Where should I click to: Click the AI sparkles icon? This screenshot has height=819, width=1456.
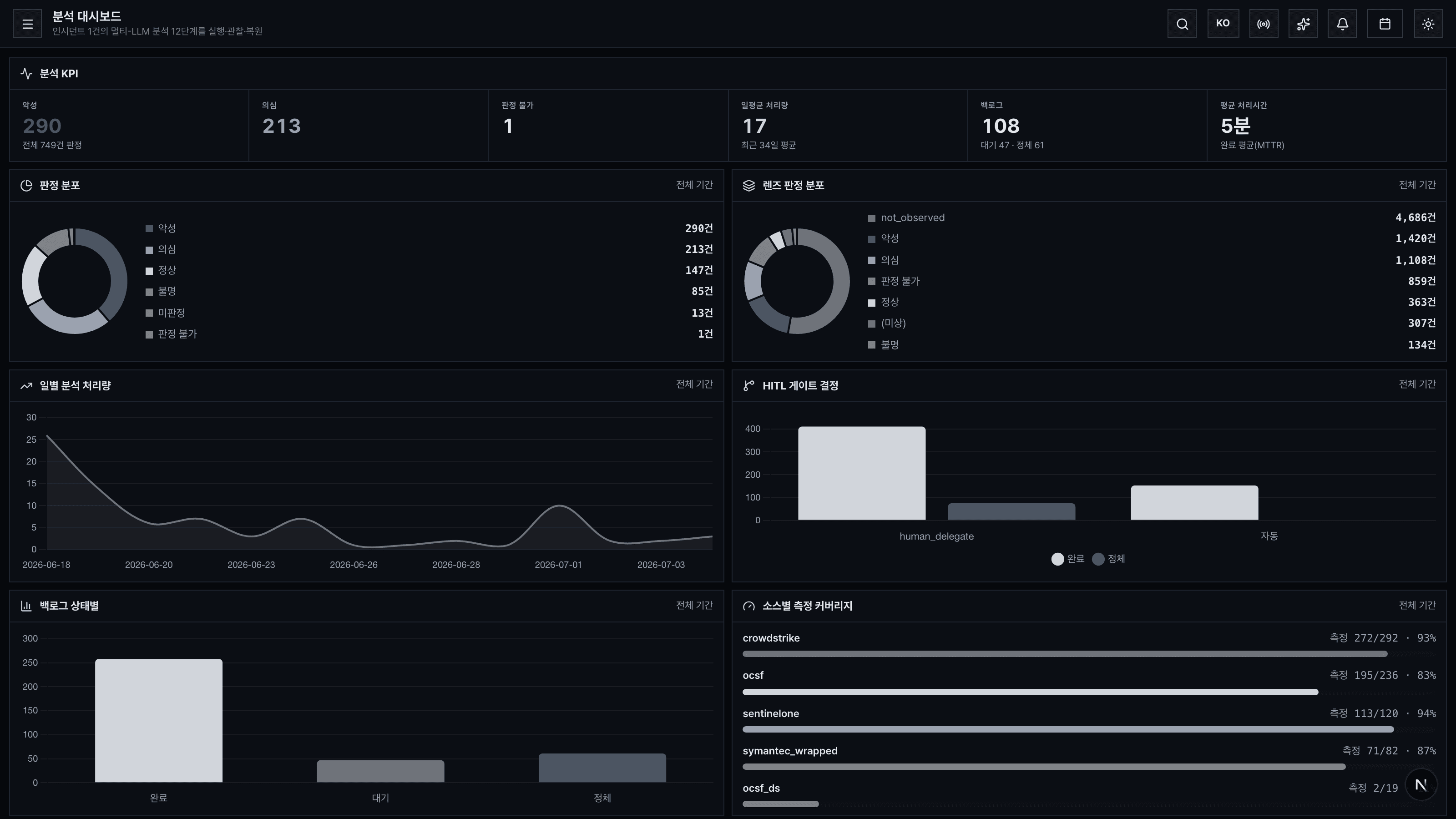click(1303, 24)
